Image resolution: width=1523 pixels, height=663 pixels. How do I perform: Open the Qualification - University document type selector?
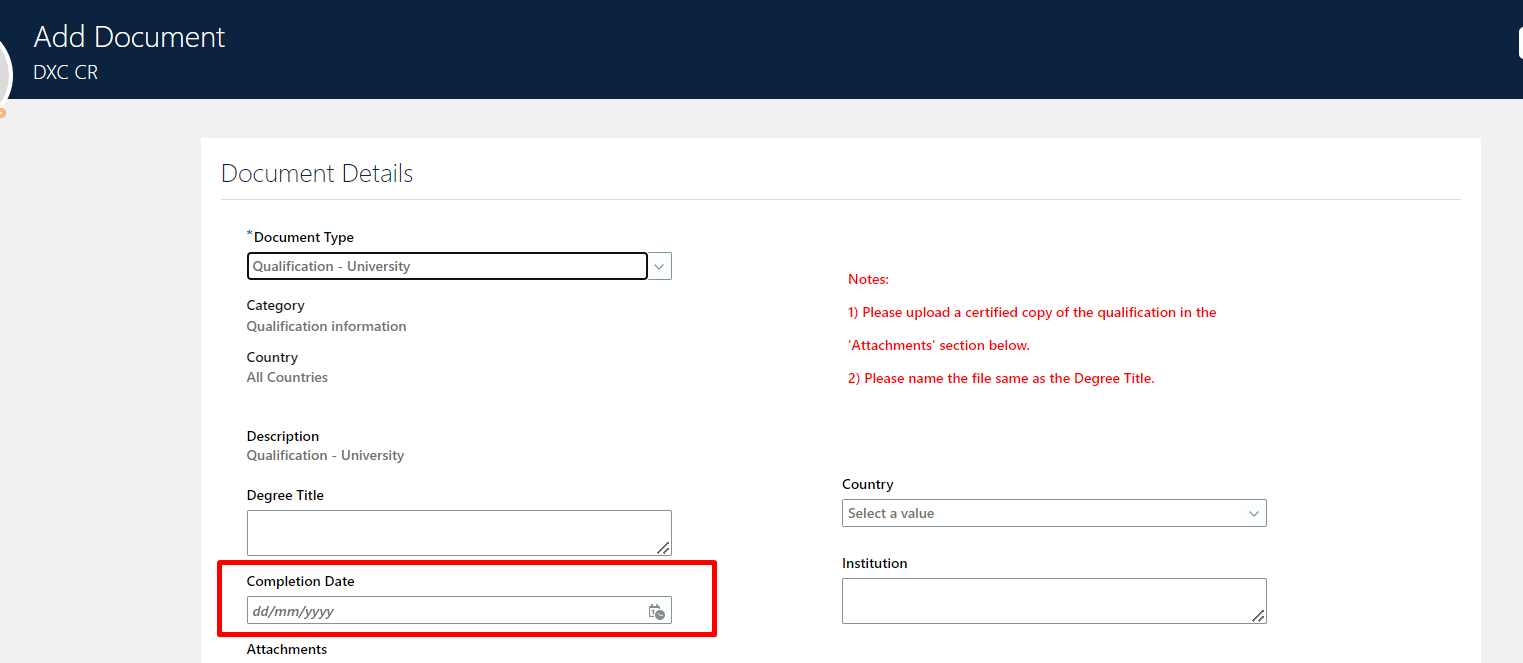click(447, 266)
